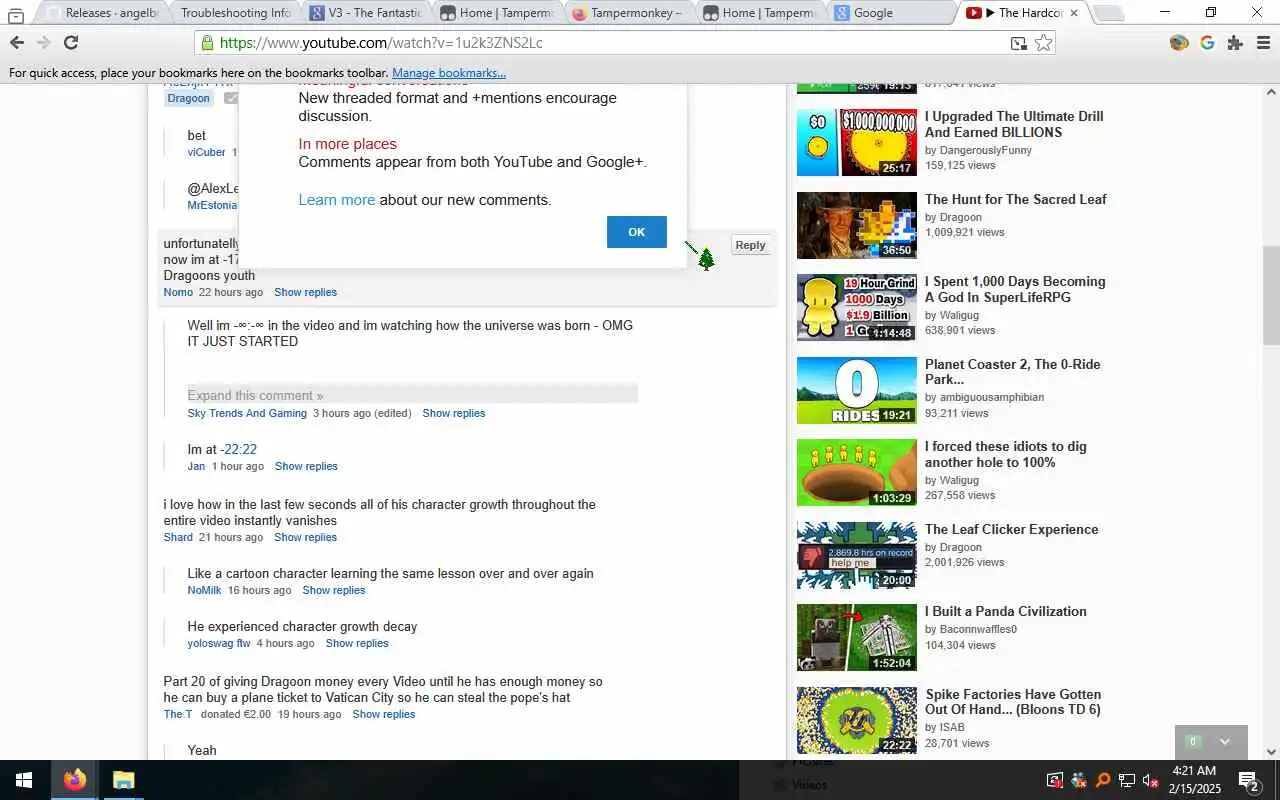
Task: Show replies under yoloswag ftw's comment
Action: pyautogui.click(x=357, y=643)
